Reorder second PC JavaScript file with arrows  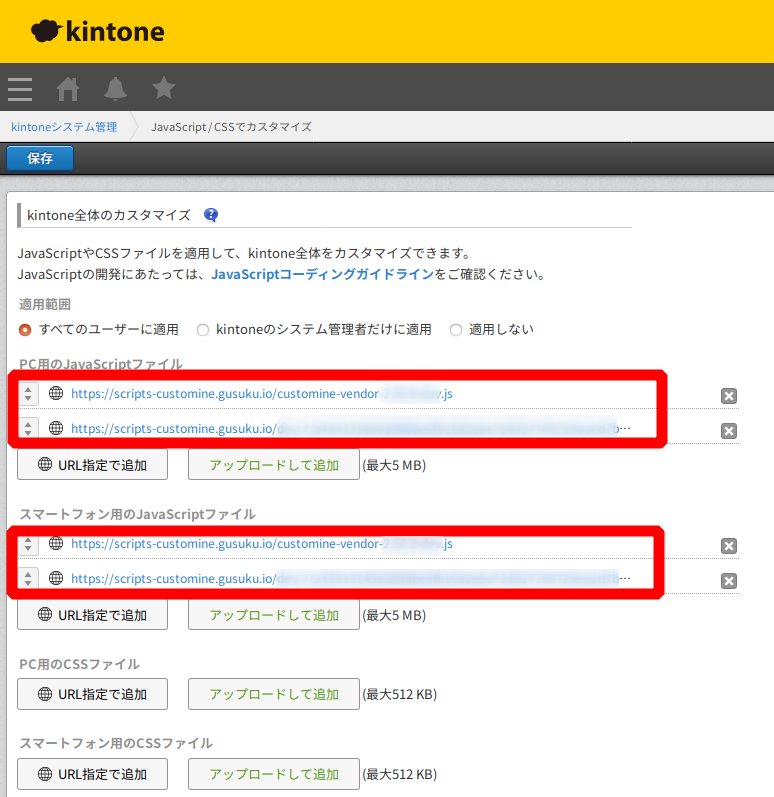[28, 428]
